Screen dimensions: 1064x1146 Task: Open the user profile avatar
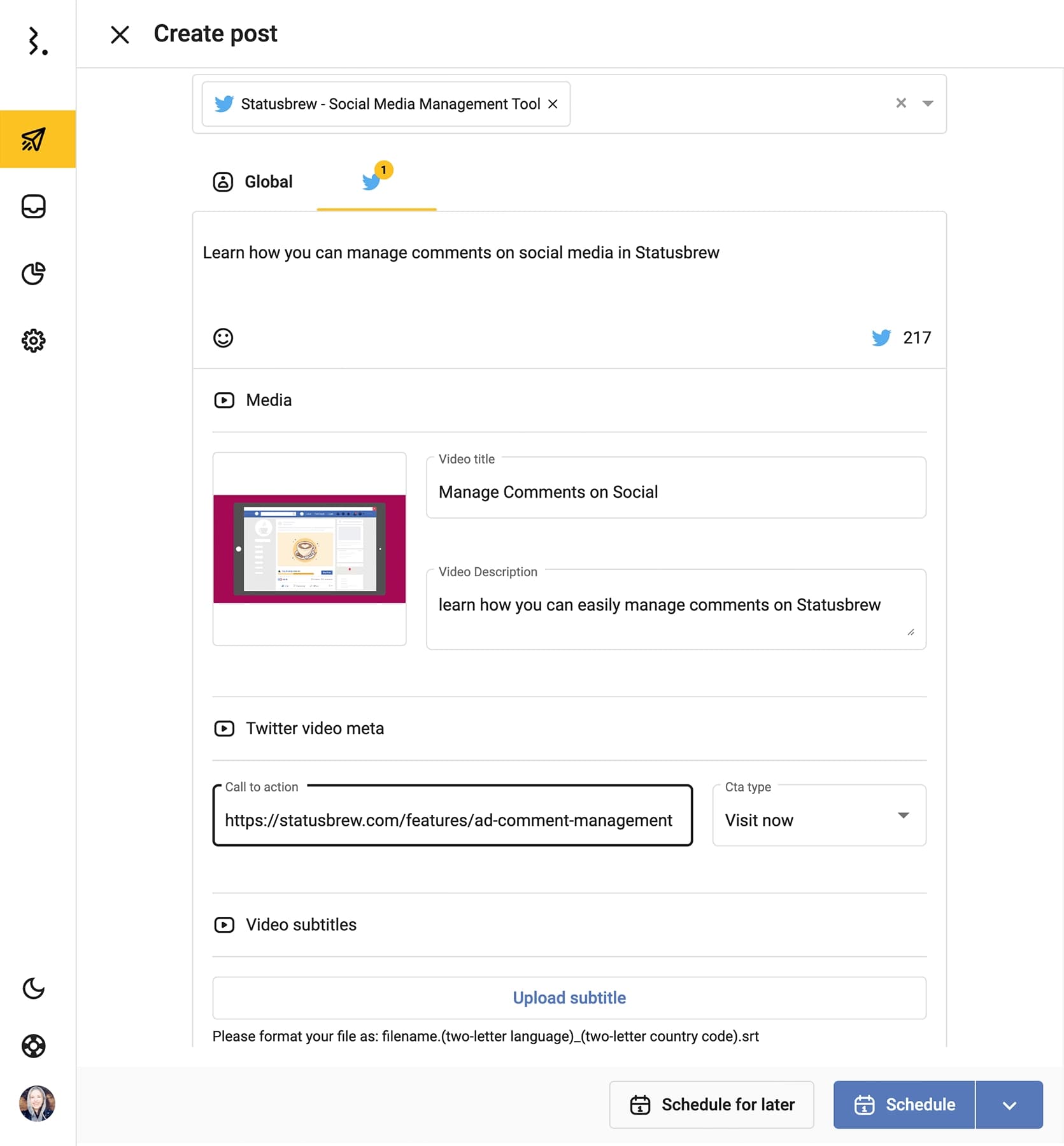point(37,1103)
